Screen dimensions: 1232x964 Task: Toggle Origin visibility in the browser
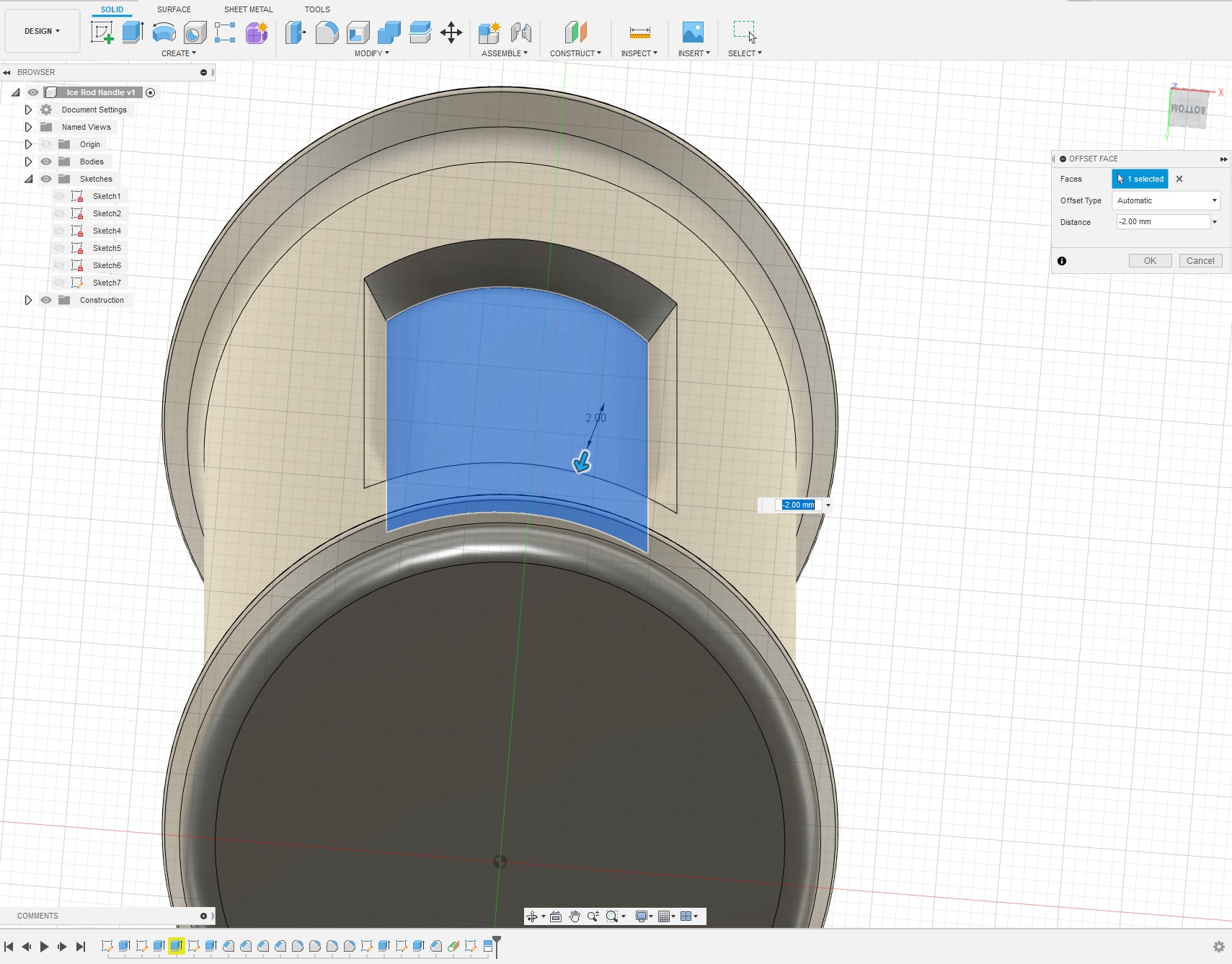pyautogui.click(x=46, y=144)
